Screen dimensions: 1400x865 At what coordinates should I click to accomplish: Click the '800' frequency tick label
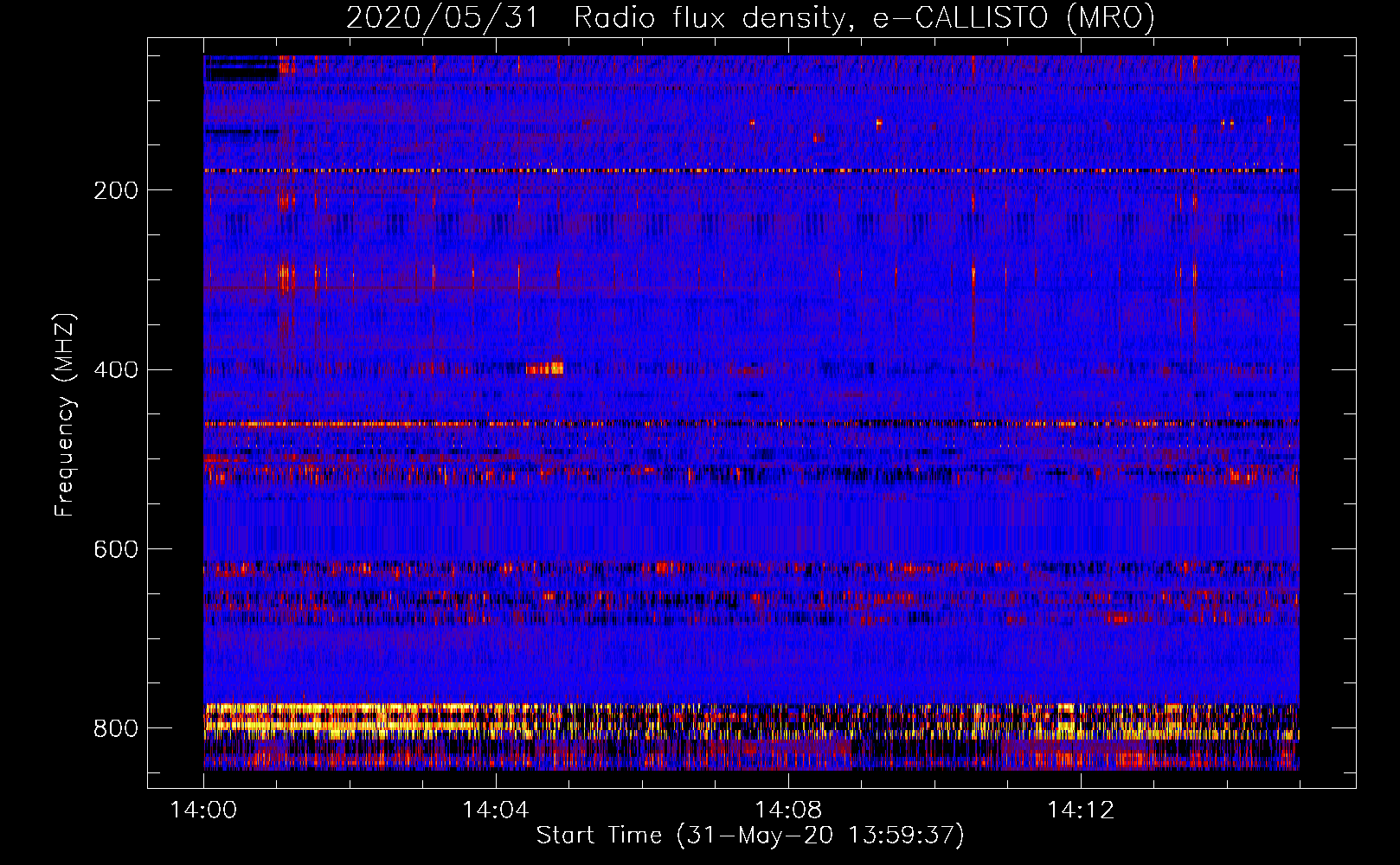click(x=116, y=729)
